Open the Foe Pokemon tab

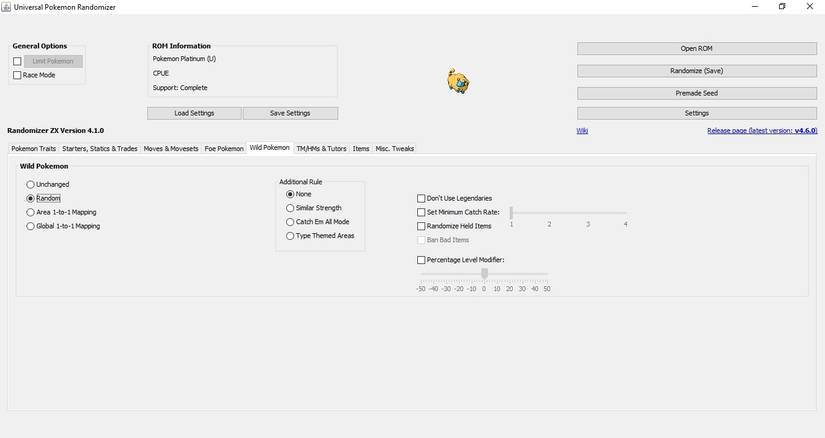point(224,148)
